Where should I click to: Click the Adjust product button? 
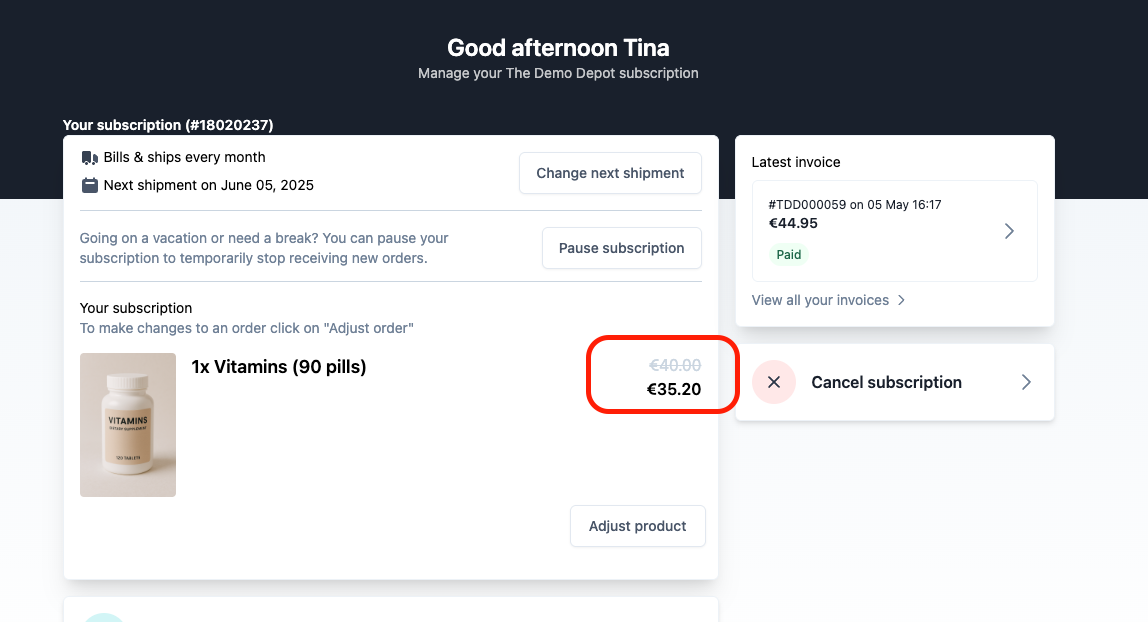638,526
